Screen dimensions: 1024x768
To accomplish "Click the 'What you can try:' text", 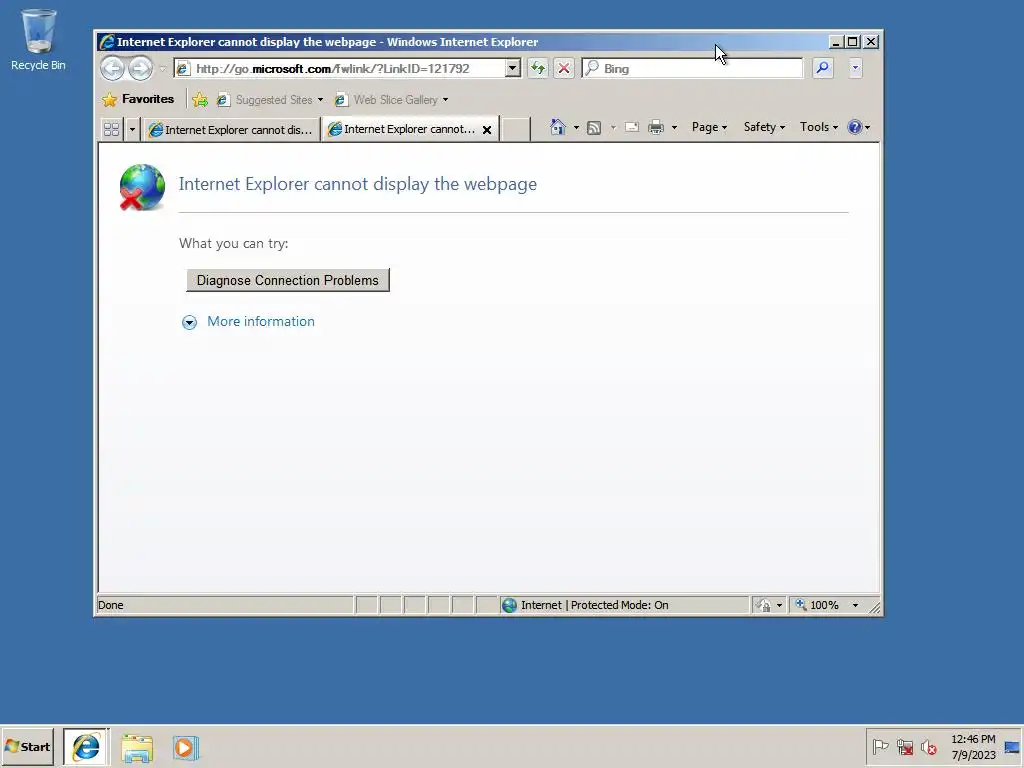I will [x=233, y=244].
